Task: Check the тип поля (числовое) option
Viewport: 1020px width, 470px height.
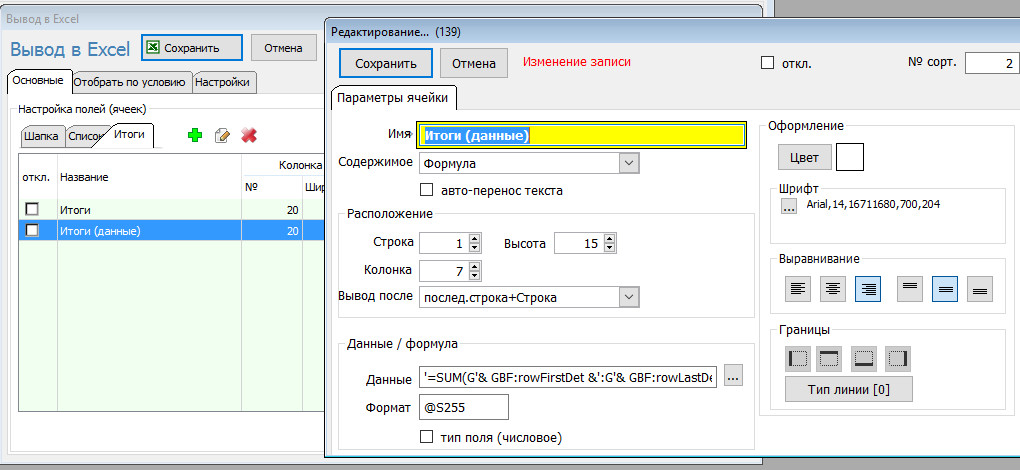Action: 427,437
